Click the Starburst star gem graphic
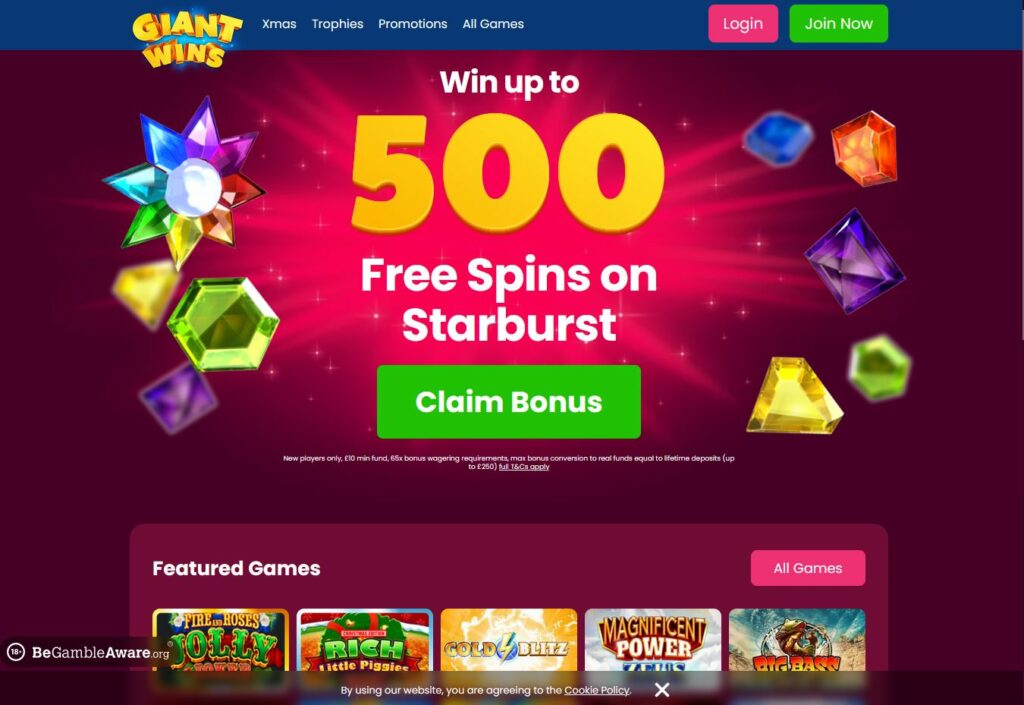 pos(185,183)
